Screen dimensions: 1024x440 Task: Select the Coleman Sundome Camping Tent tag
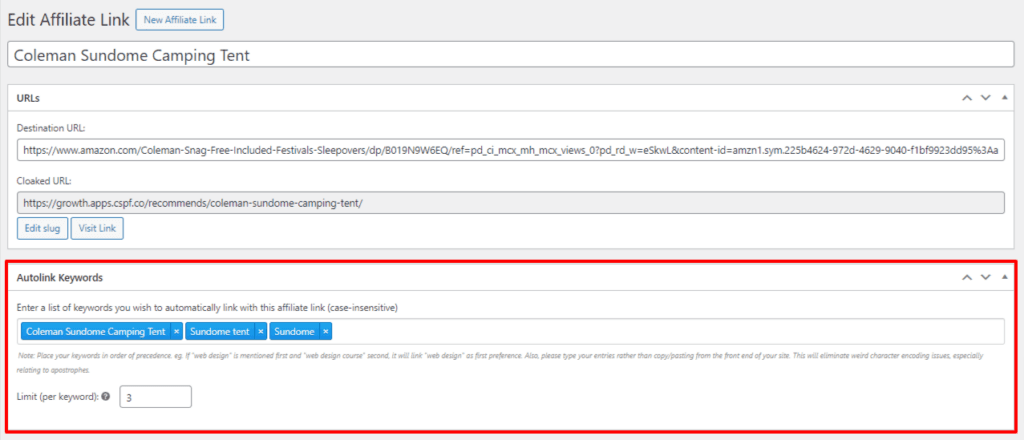96,332
